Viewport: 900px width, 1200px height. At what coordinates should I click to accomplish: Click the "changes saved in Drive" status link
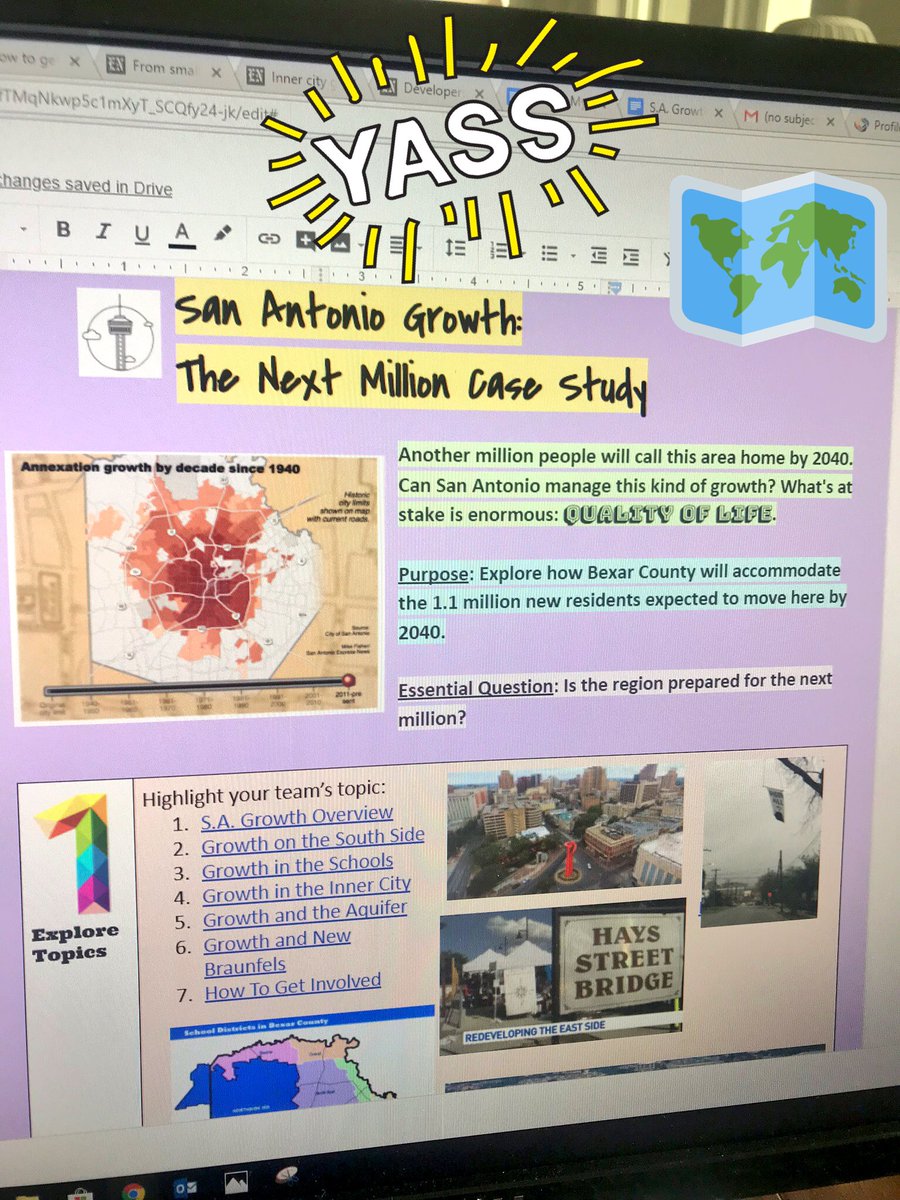click(87, 187)
